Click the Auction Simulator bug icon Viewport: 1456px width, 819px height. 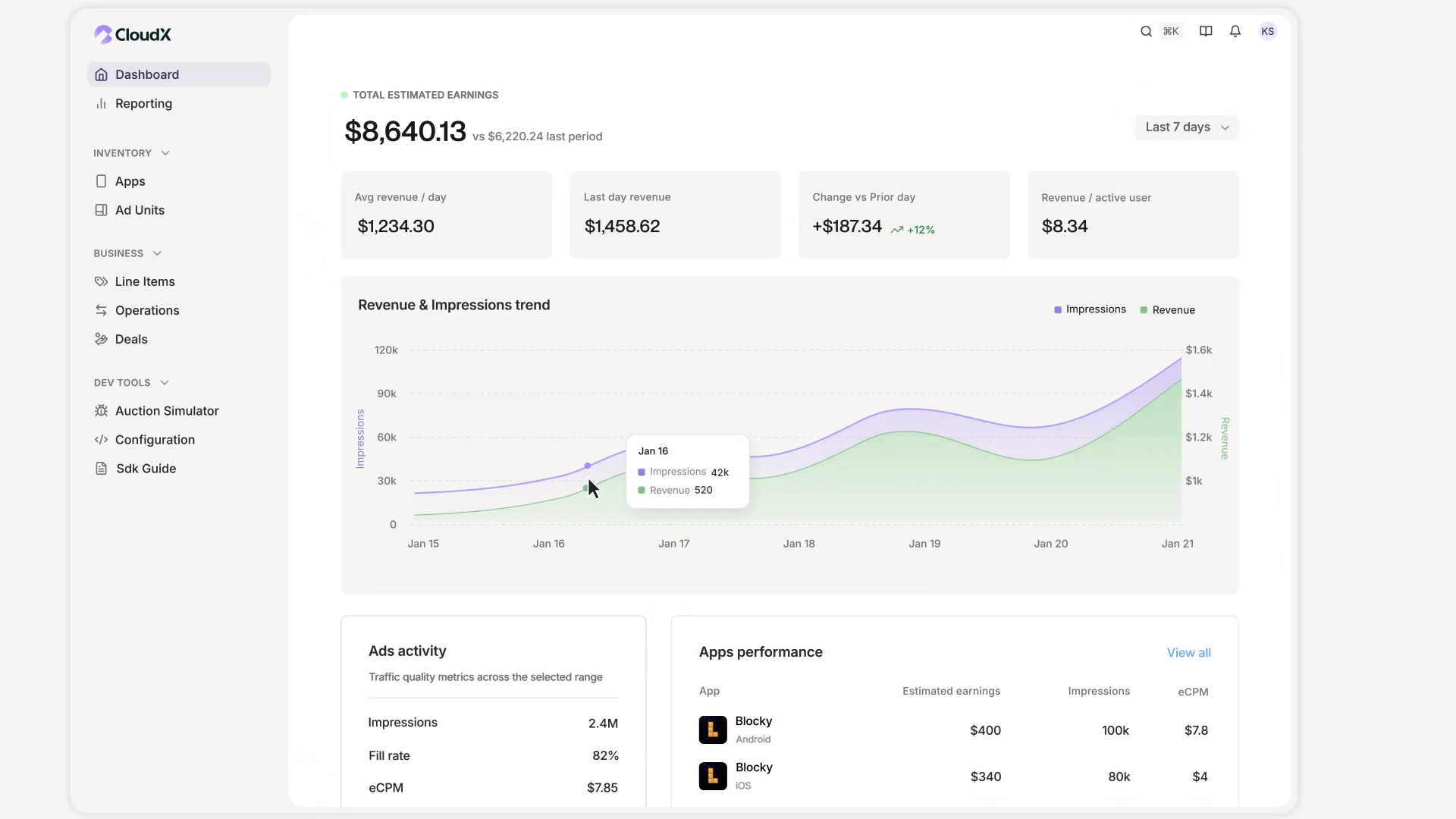pos(101,411)
